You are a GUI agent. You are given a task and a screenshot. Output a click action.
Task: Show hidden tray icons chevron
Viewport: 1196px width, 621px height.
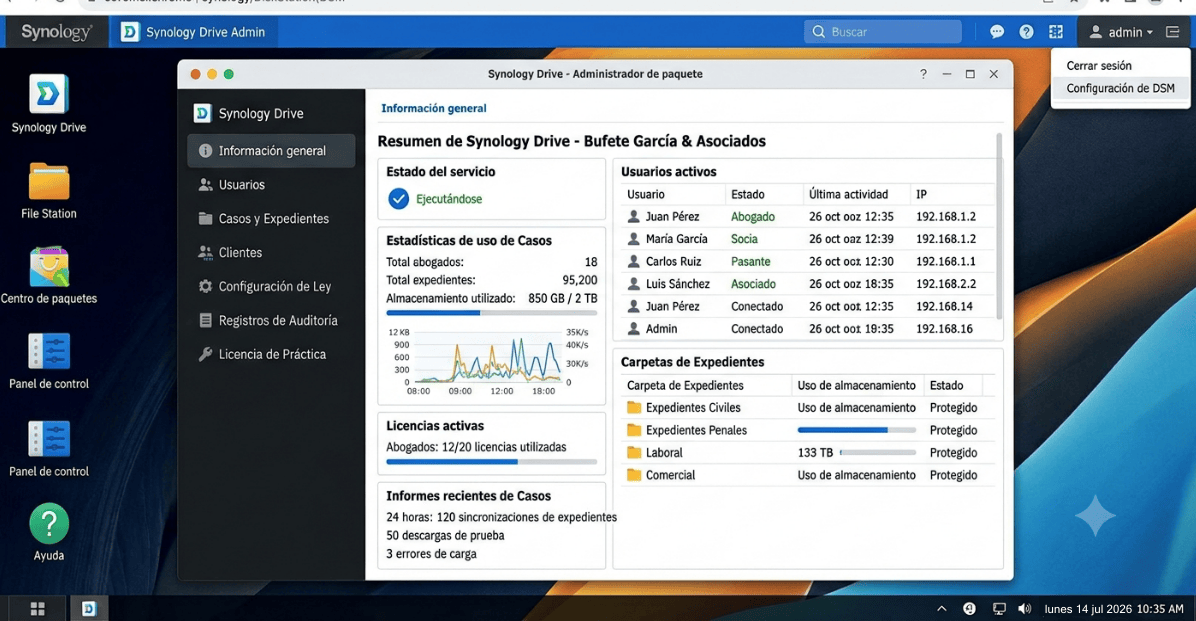point(941,608)
